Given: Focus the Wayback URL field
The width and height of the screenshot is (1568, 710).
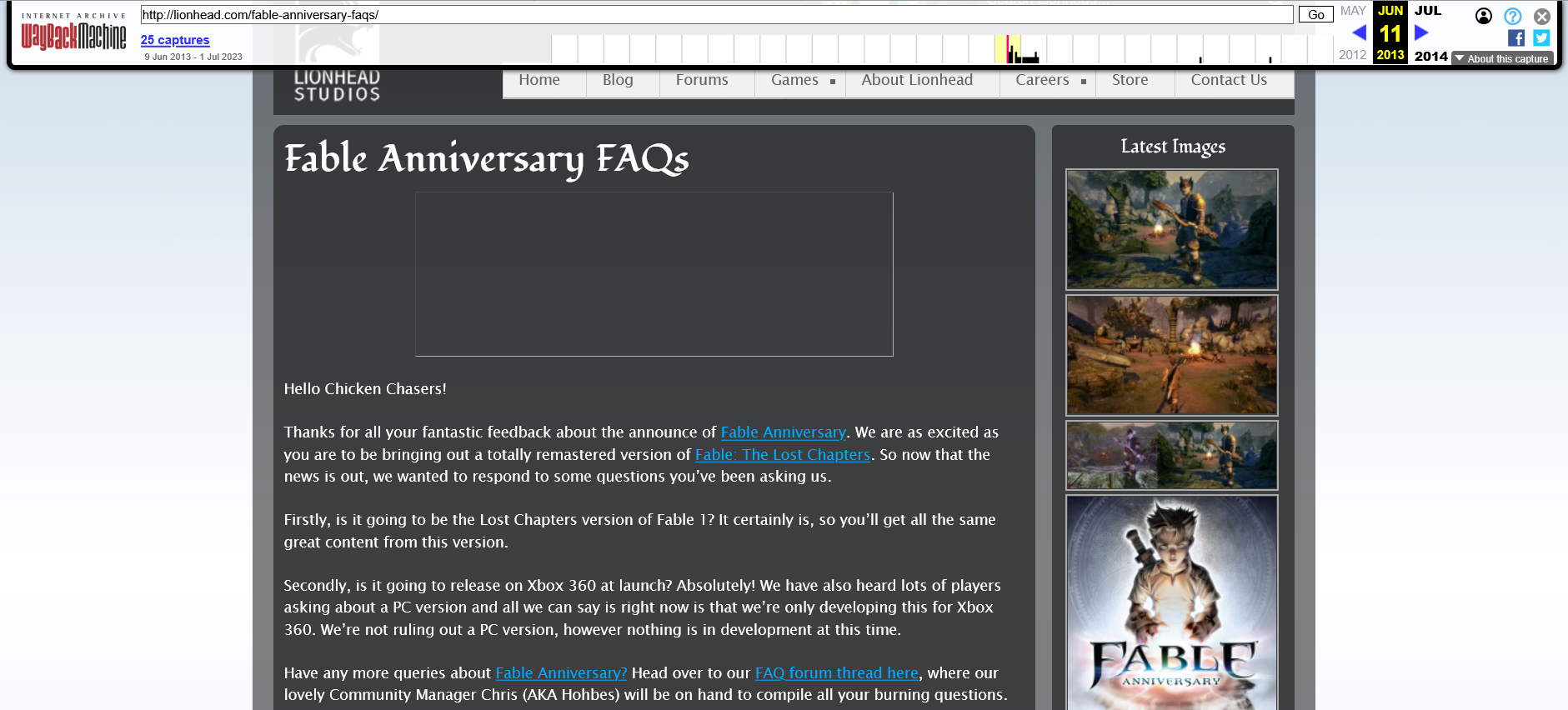Looking at the screenshot, I should (x=717, y=14).
